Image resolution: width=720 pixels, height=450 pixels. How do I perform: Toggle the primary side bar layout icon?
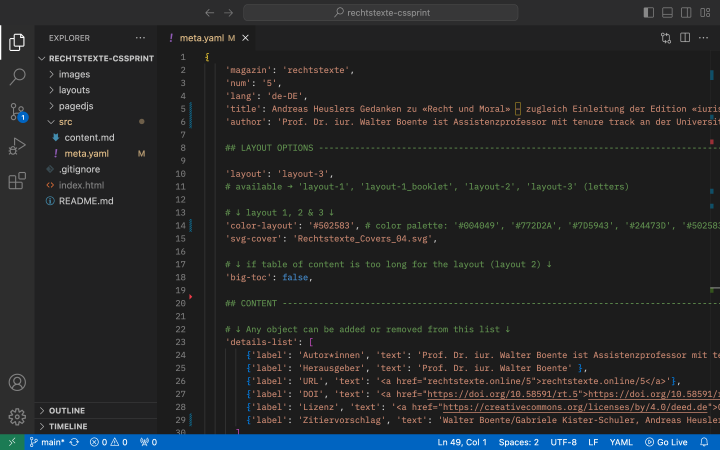tap(648, 12)
